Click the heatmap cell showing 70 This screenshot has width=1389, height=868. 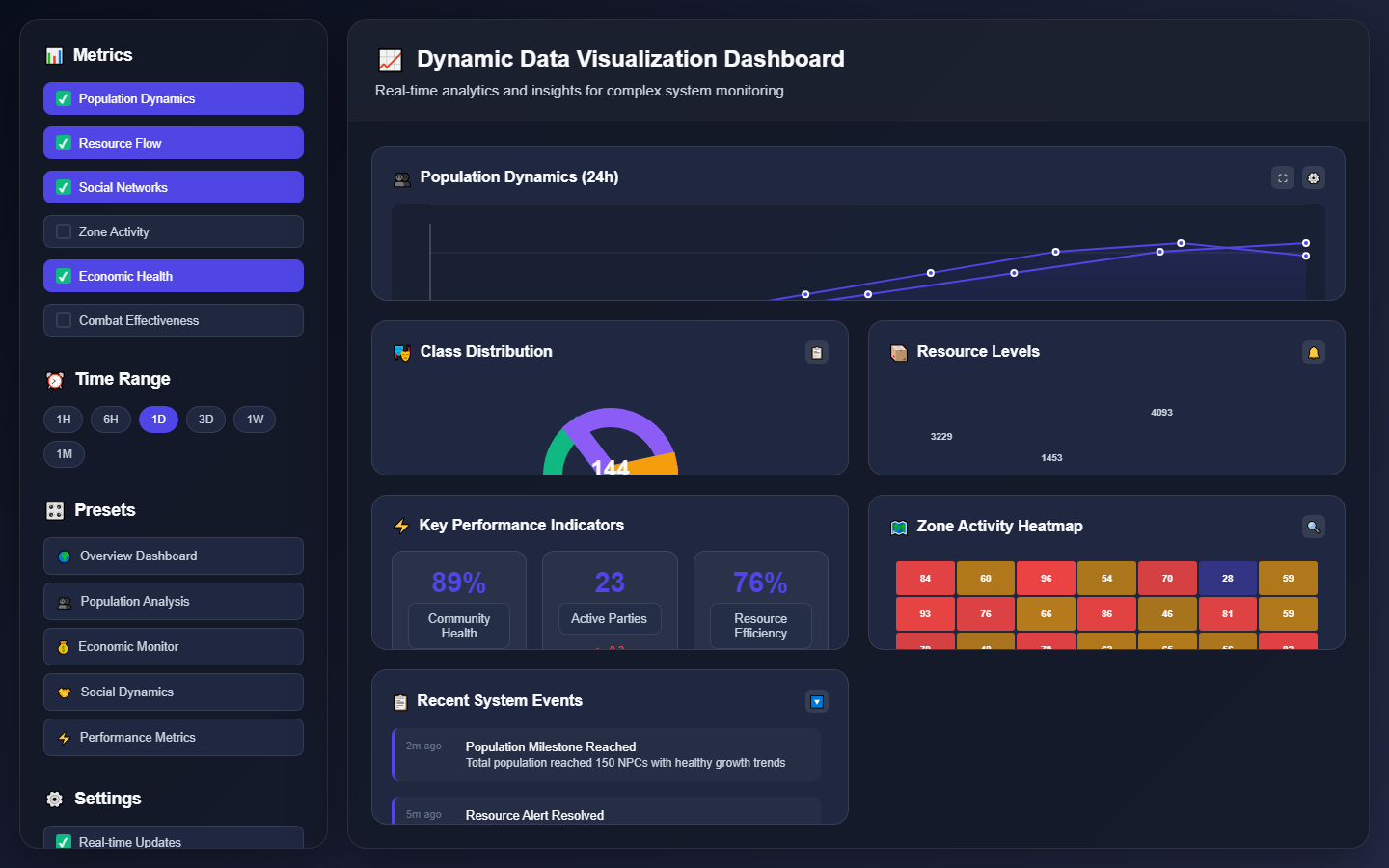point(1167,579)
